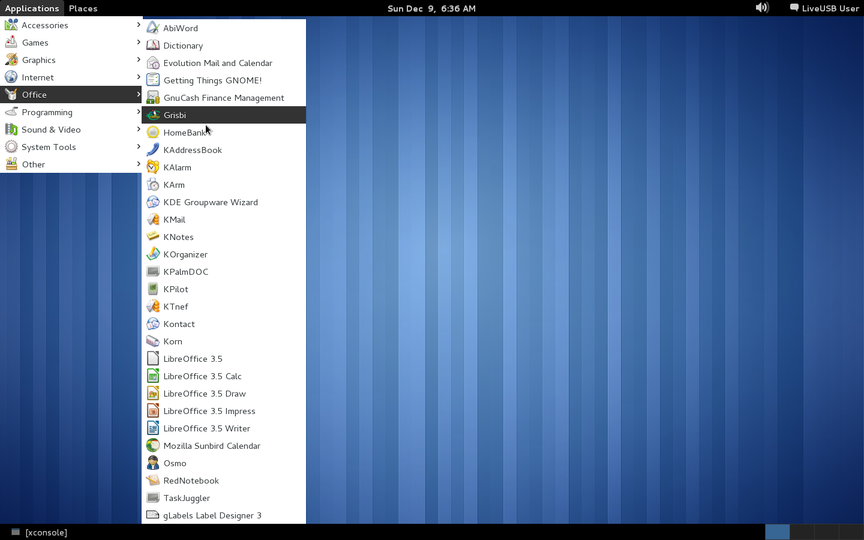Open the LiveUSB User menu
The width and height of the screenshot is (864, 540).
point(823,8)
